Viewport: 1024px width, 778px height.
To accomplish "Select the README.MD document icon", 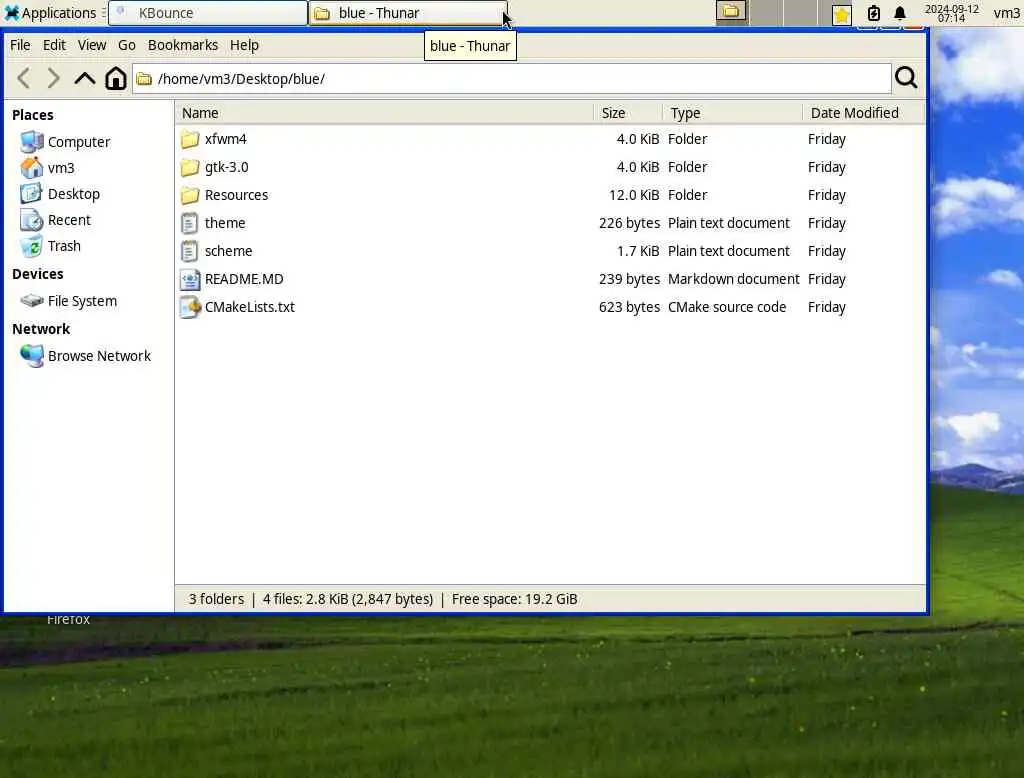I will click(190, 280).
